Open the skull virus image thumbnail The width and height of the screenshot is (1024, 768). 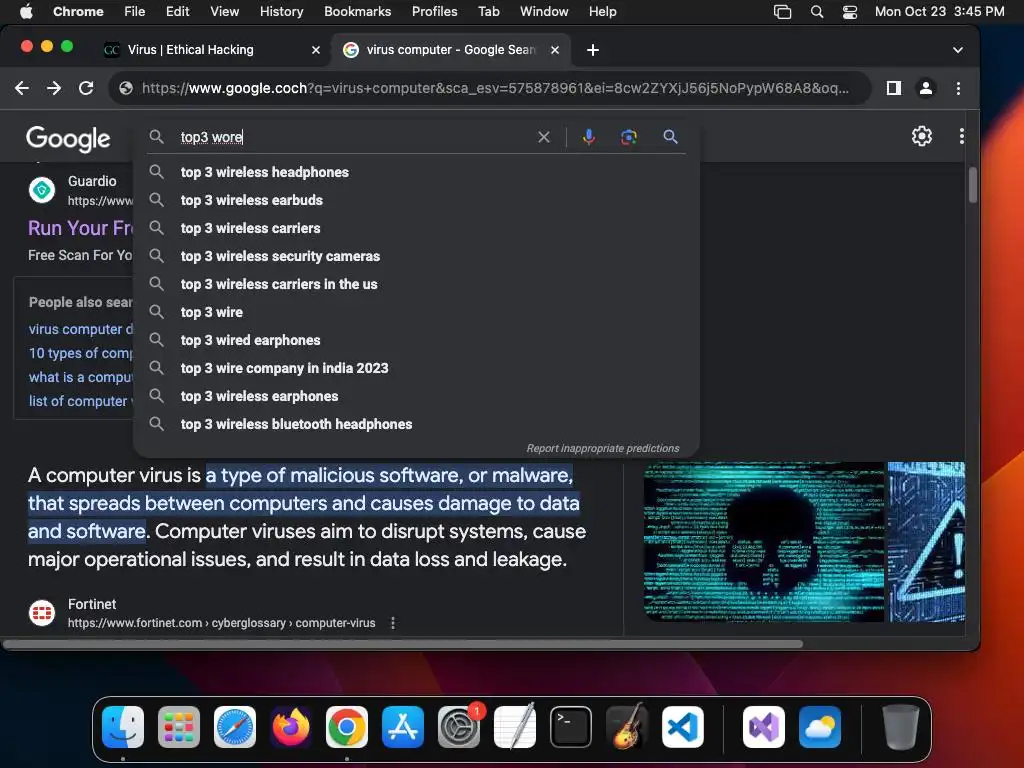763,542
